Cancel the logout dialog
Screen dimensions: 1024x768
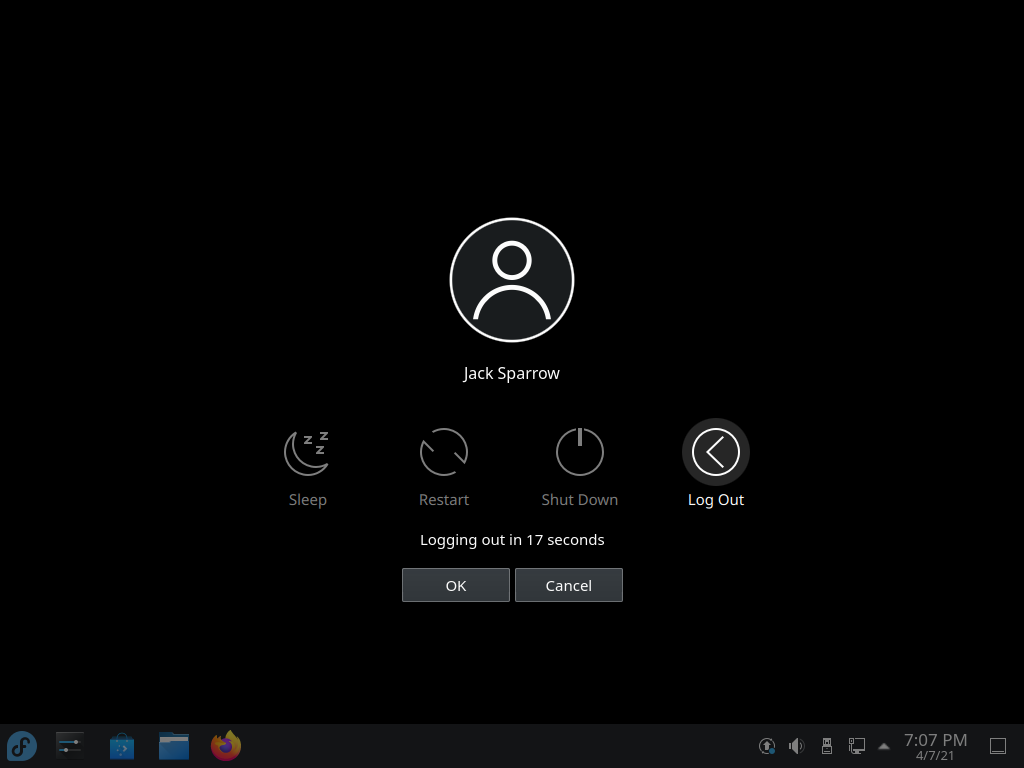569,585
